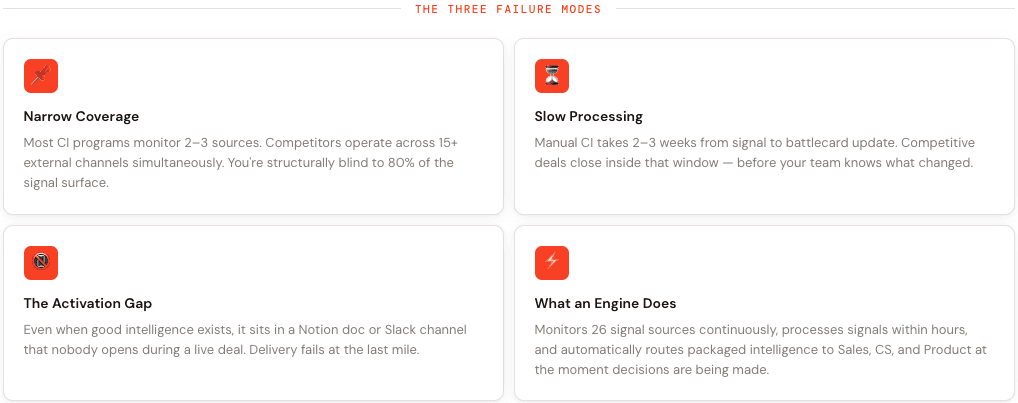Click The Activation Gap heading
This screenshot has width=1018, height=403.
(88, 304)
